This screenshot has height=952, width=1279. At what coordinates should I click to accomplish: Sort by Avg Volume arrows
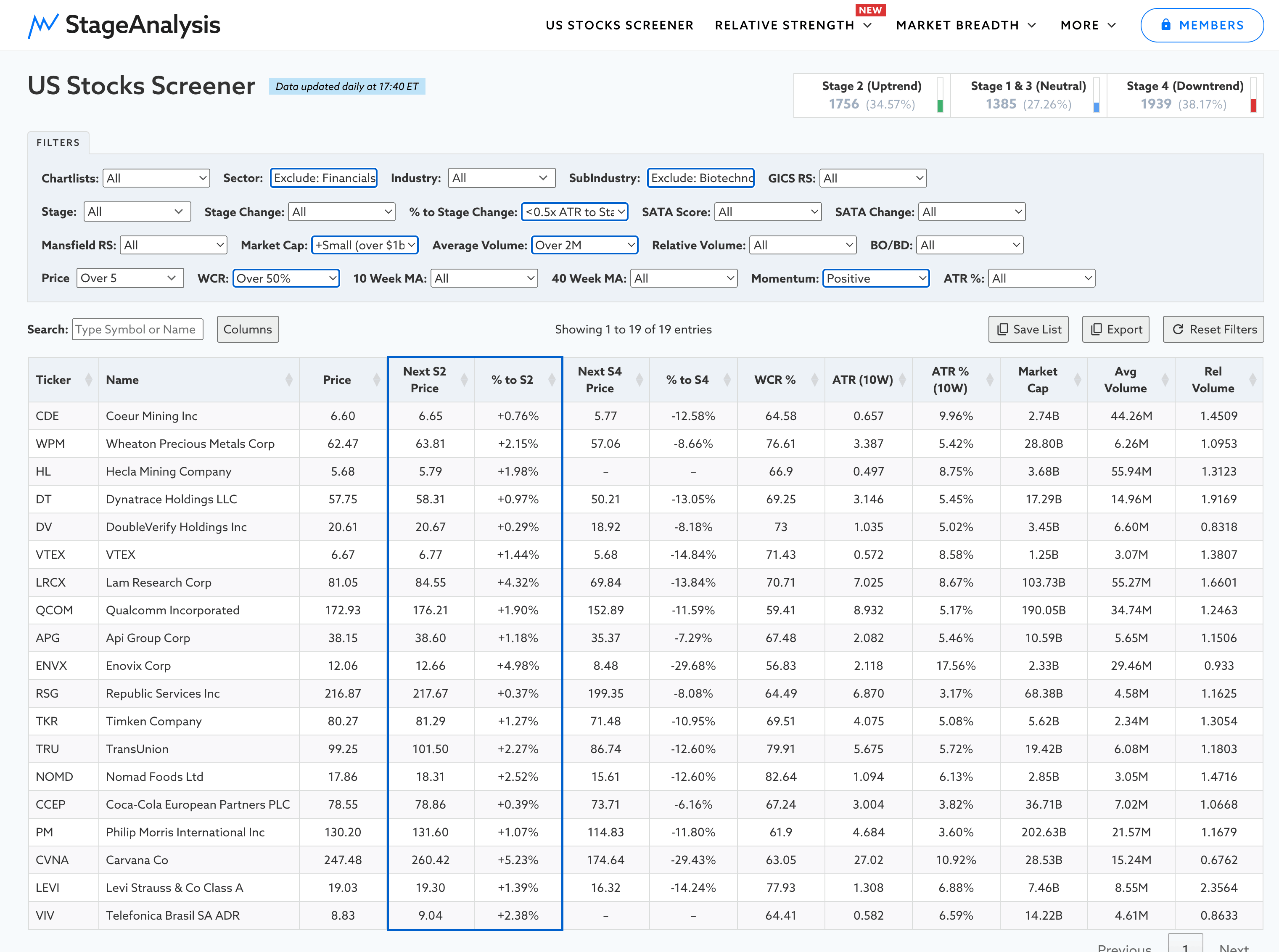tap(1165, 380)
